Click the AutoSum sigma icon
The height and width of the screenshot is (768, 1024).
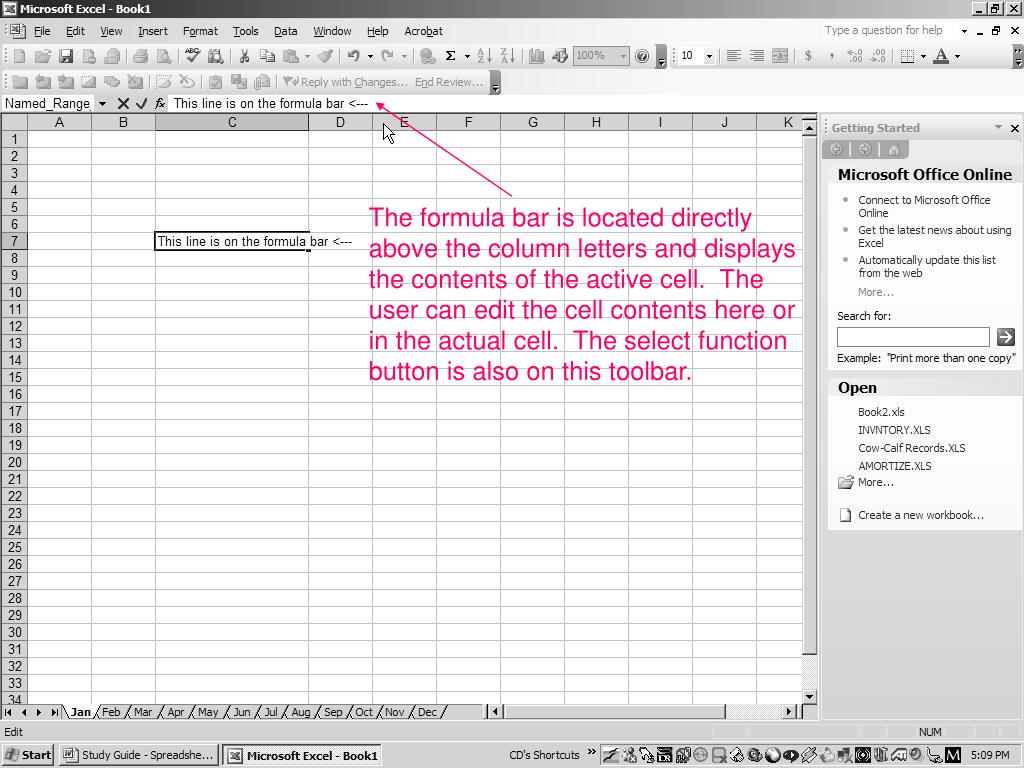coord(451,56)
